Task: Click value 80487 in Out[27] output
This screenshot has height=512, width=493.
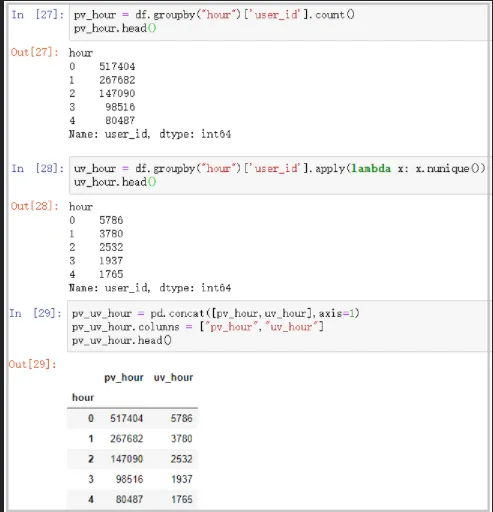Action: tap(120, 120)
